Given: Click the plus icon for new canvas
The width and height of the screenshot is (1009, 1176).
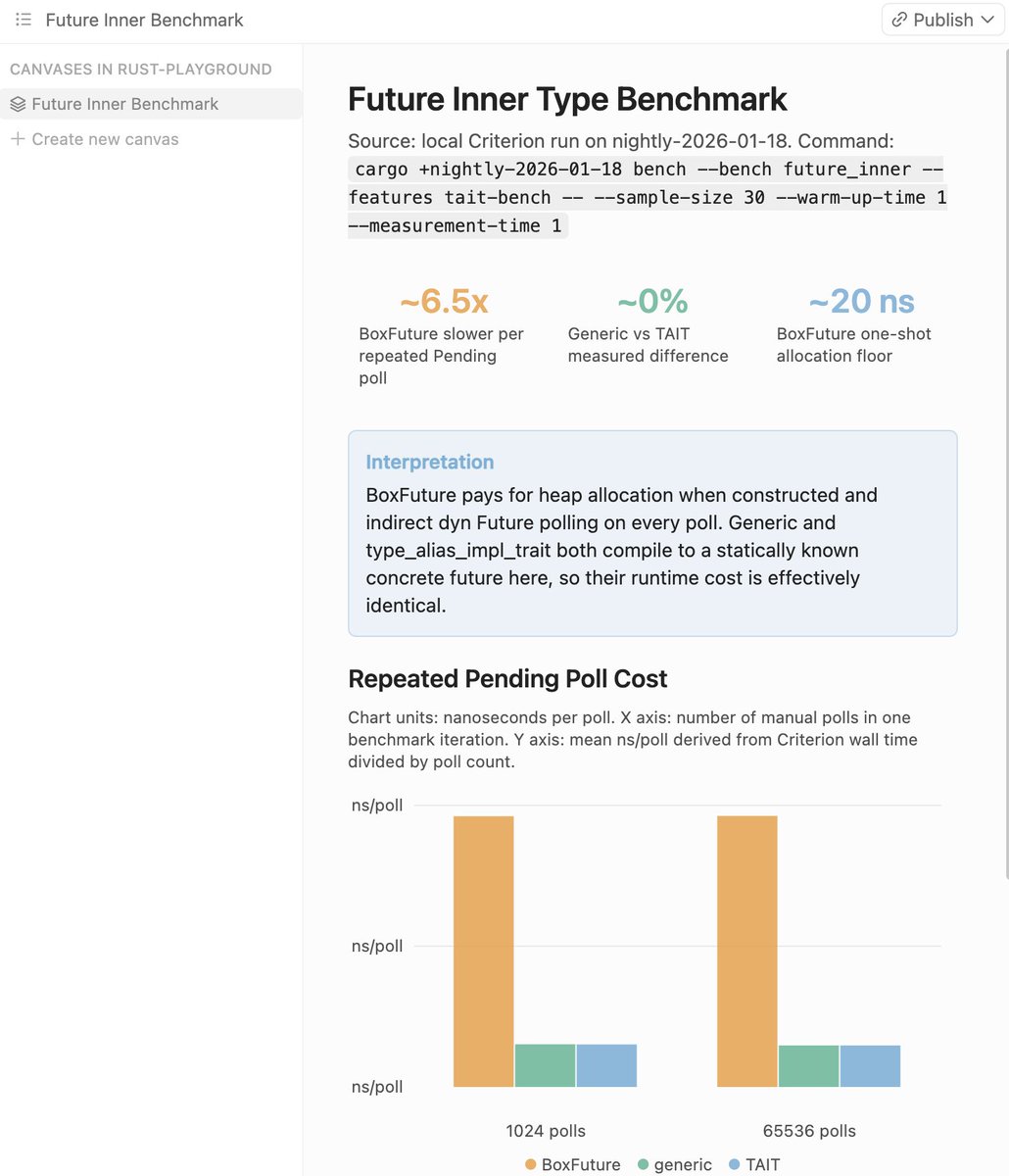Looking at the screenshot, I should (x=18, y=139).
